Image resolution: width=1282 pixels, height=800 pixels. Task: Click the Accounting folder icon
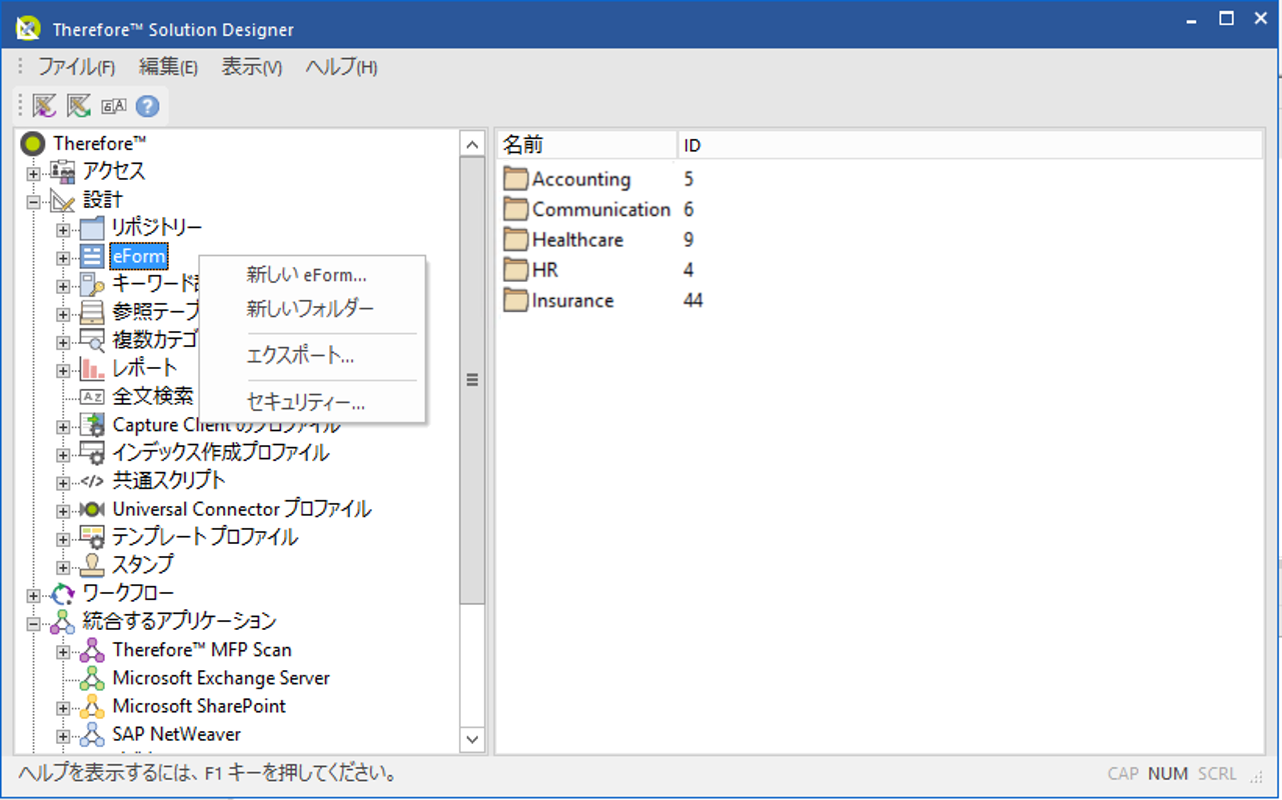515,180
